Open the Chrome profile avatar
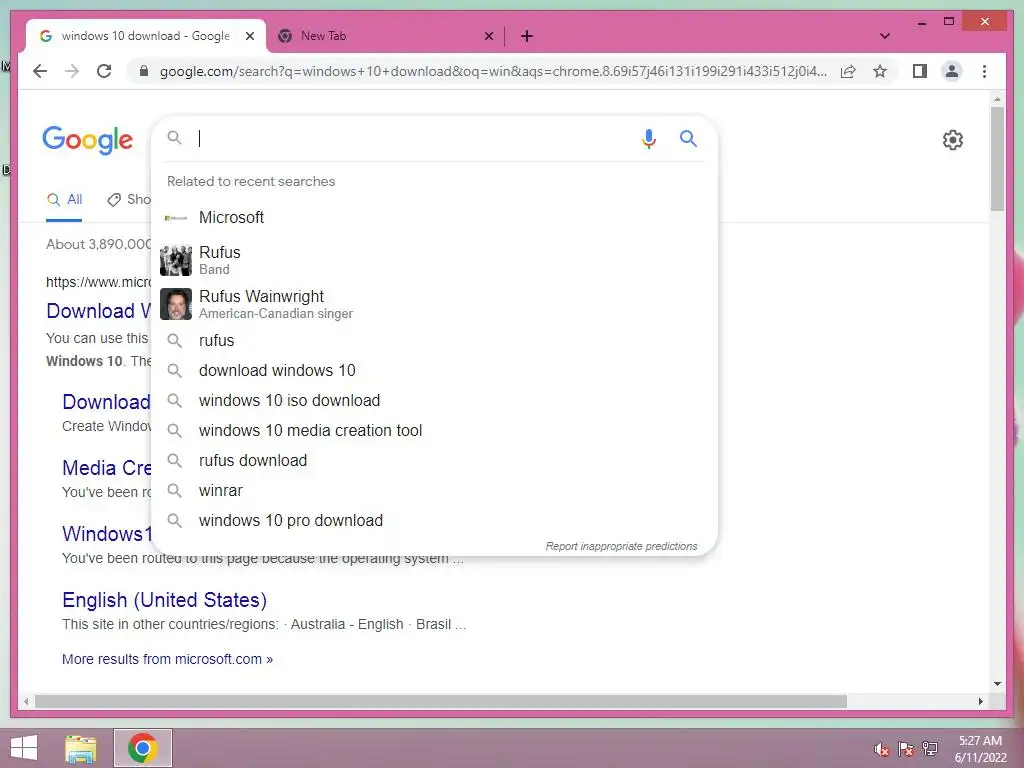 tap(952, 71)
